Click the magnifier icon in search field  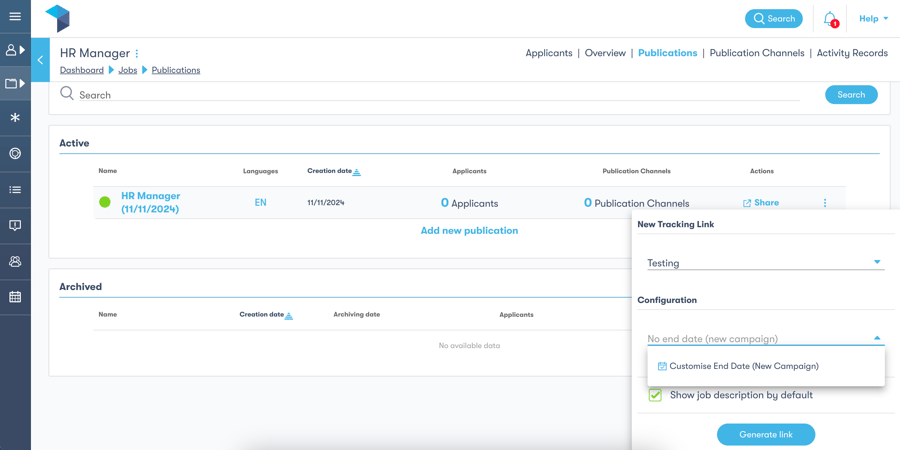67,94
